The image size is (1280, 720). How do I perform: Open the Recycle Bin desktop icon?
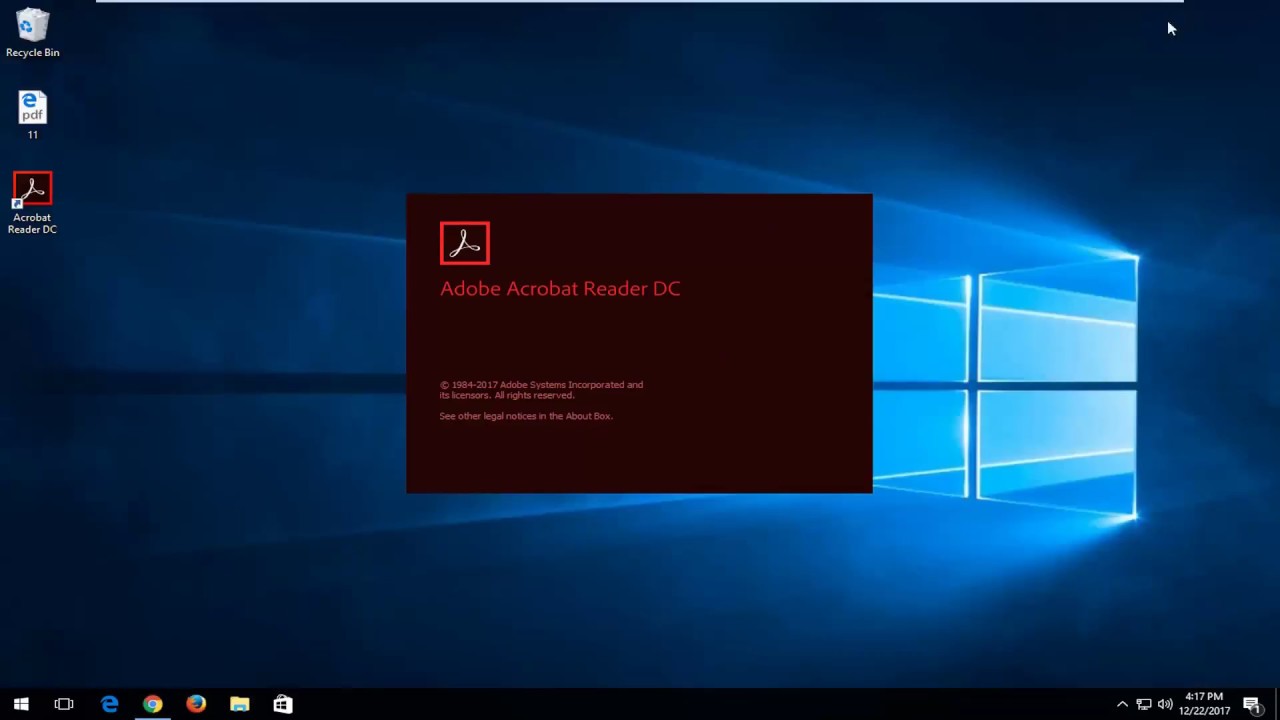click(x=32, y=32)
